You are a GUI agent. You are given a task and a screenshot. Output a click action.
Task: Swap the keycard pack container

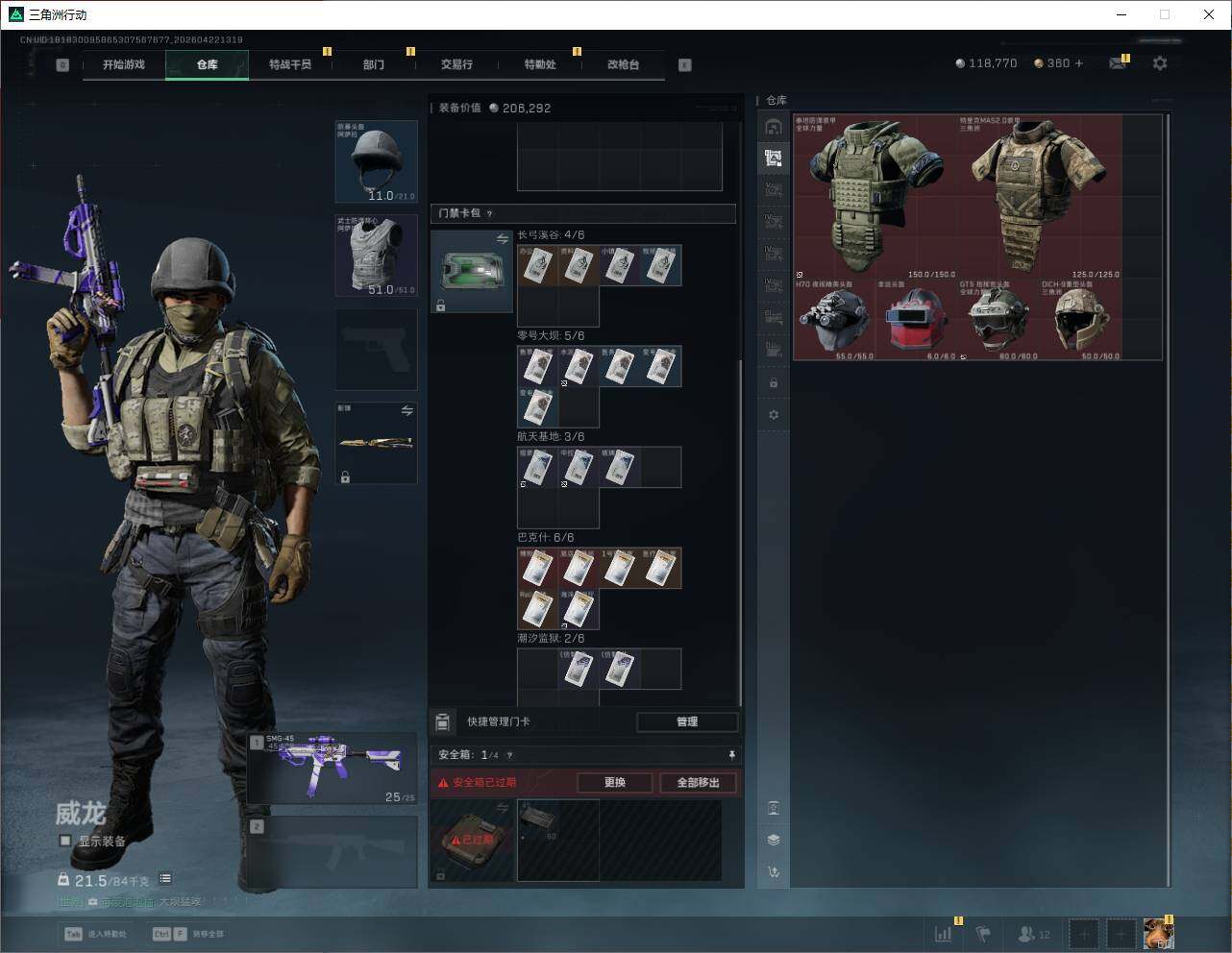[503, 238]
